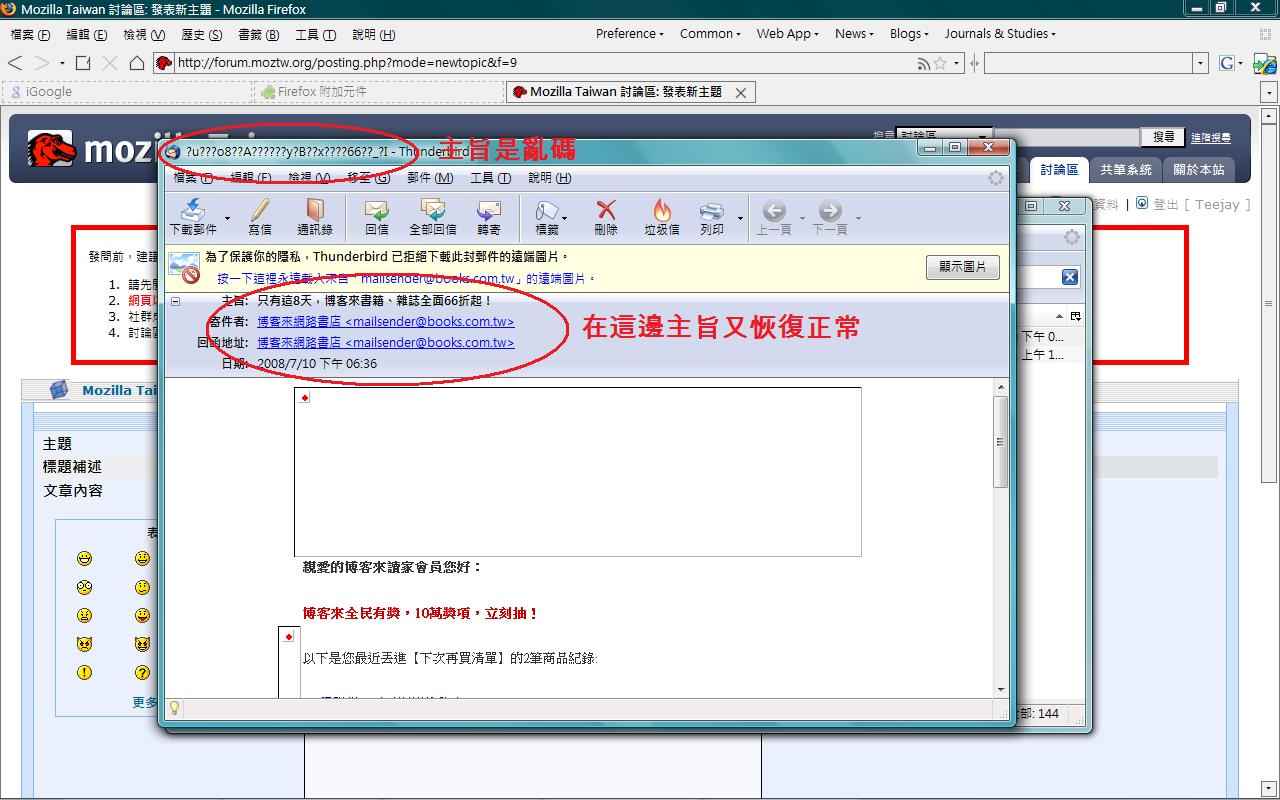This screenshot has width=1280, height=800.
Task: Switch to the iGoogle tab
Action: coord(127,92)
